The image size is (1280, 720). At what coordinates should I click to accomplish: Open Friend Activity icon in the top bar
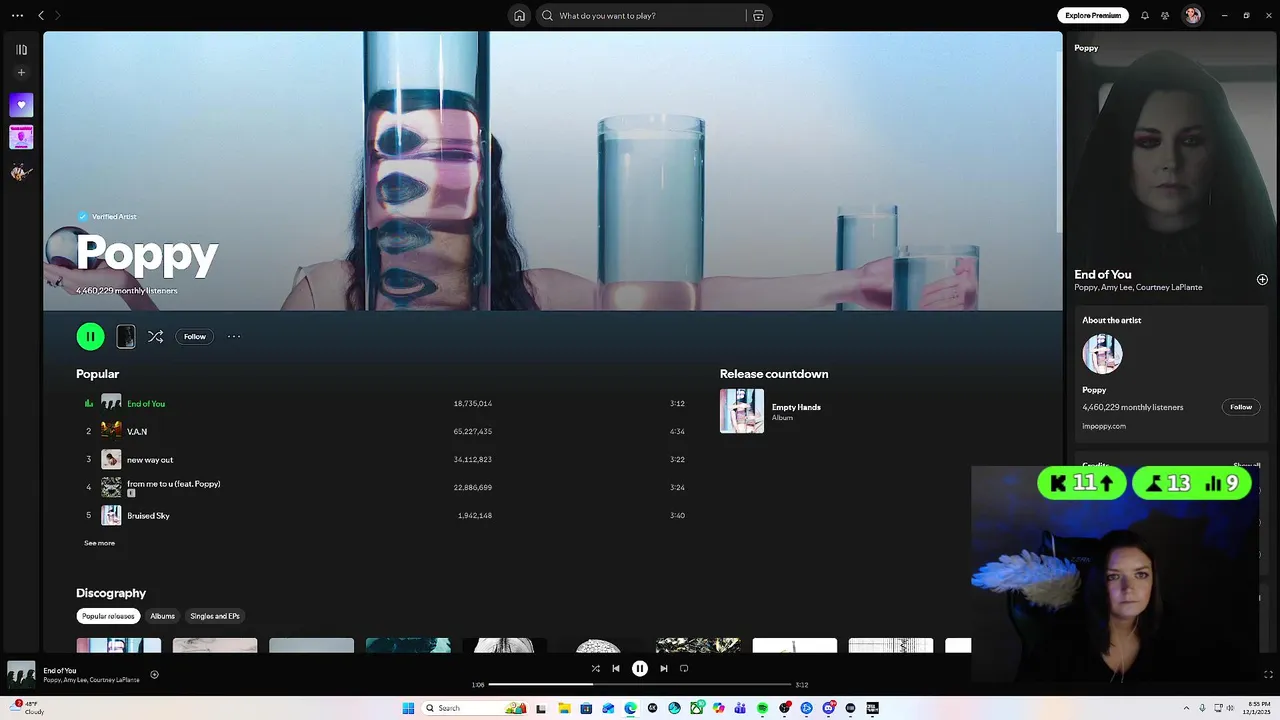1165,15
